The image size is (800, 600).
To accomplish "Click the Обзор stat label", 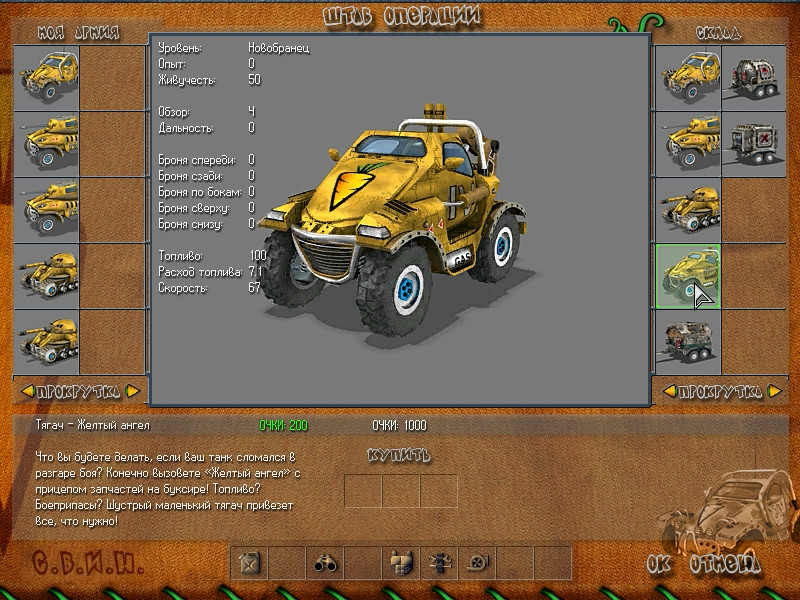I will [x=174, y=112].
